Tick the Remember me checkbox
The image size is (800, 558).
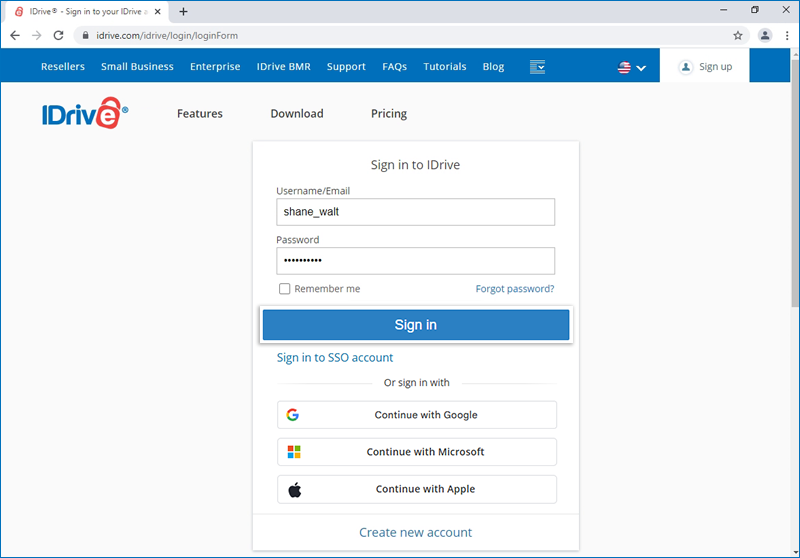click(x=285, y=289)
